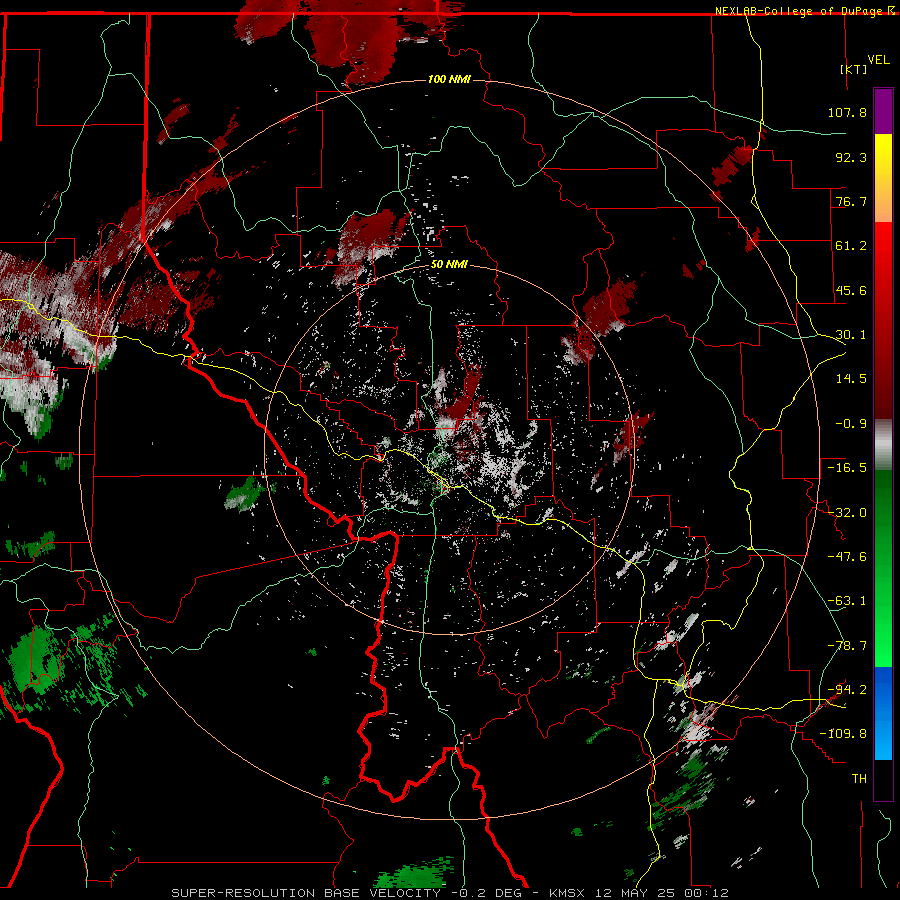Click the SUPER-RESOLUTION BASE VELOCITY caption
900x900 pixels.
(307, 893)
